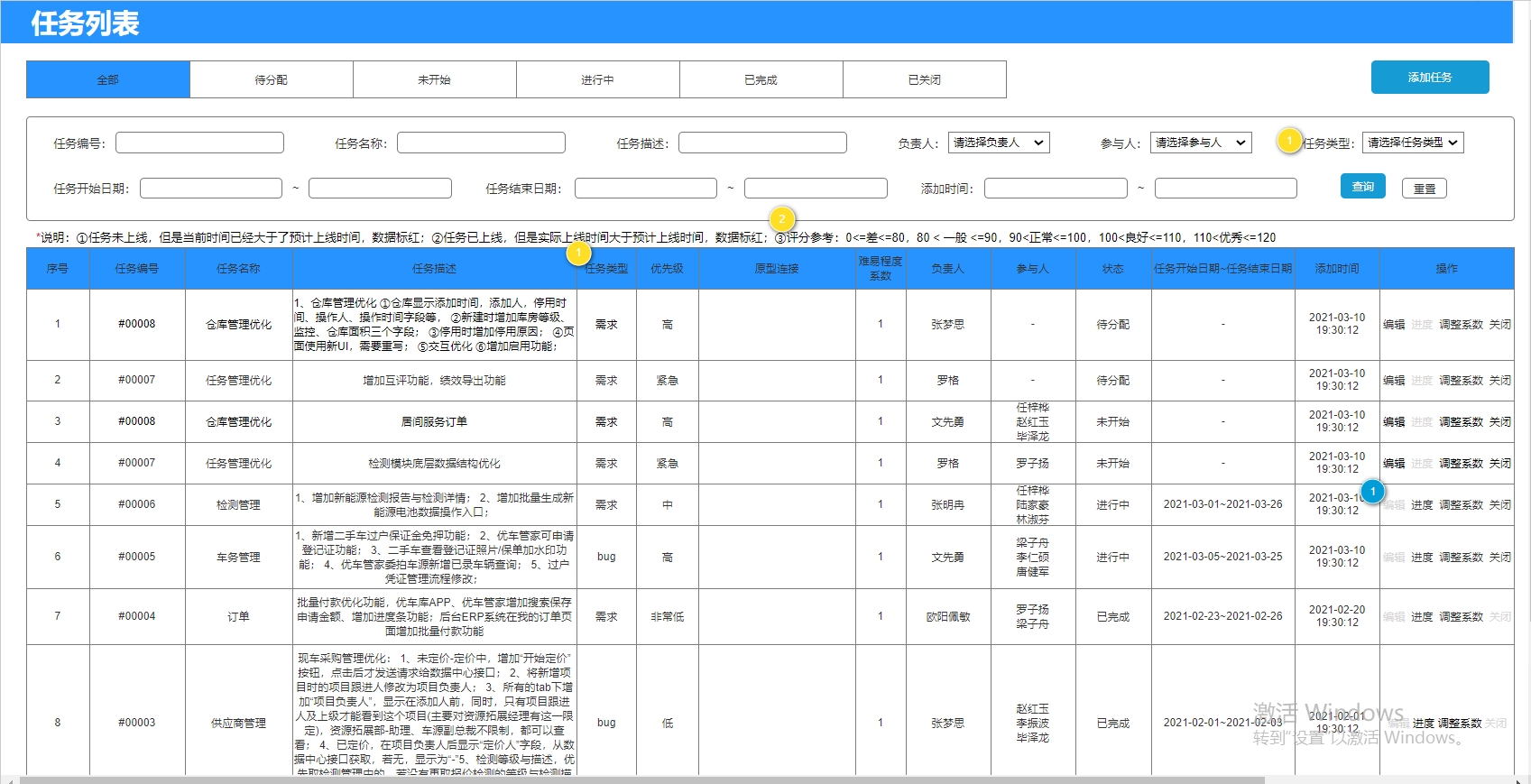
Task: Click the 状态 column header
Action: point(1113,269)
